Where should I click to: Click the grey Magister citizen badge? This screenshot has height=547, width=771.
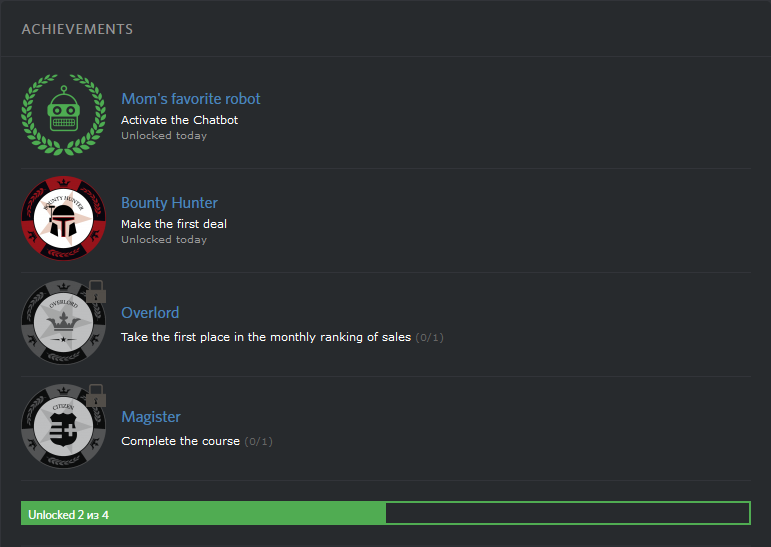[62, 428]
